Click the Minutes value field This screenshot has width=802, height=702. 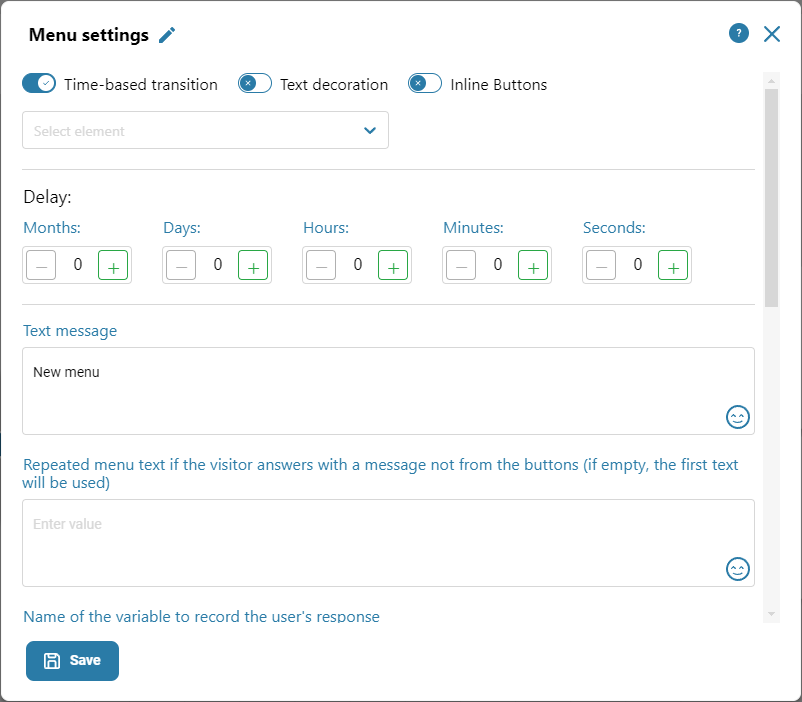497,265
